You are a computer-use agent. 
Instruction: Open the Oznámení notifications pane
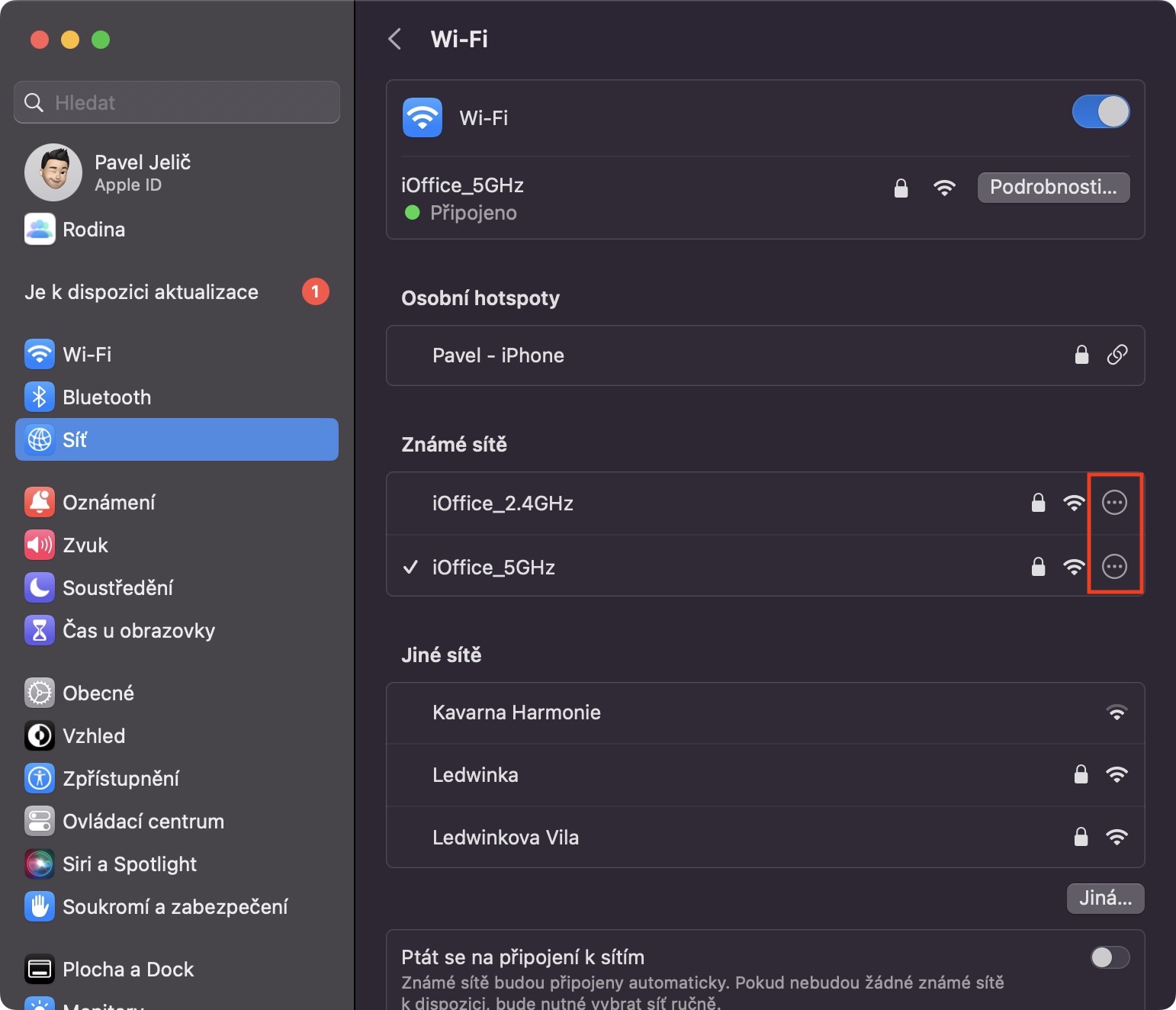[x=108, y=503]
